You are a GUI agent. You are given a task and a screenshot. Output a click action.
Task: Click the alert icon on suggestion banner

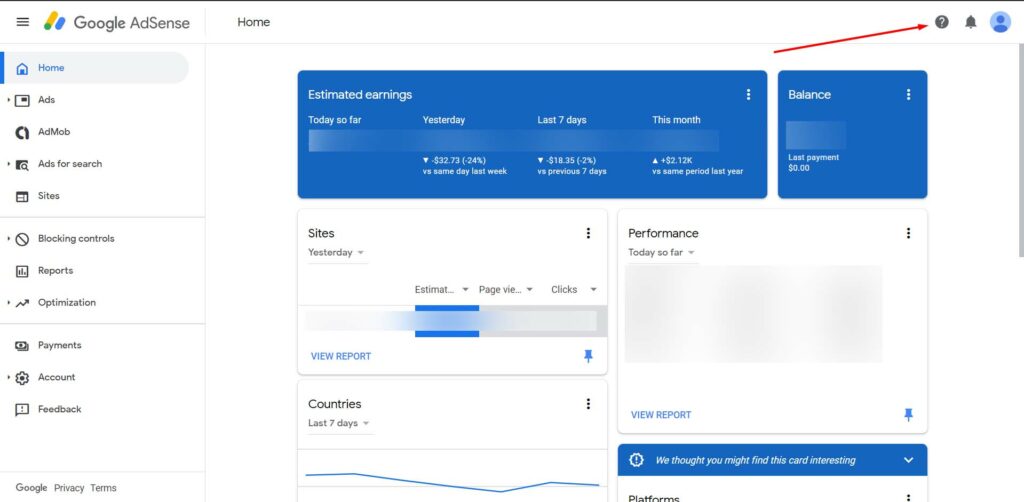tap(636, 460)
